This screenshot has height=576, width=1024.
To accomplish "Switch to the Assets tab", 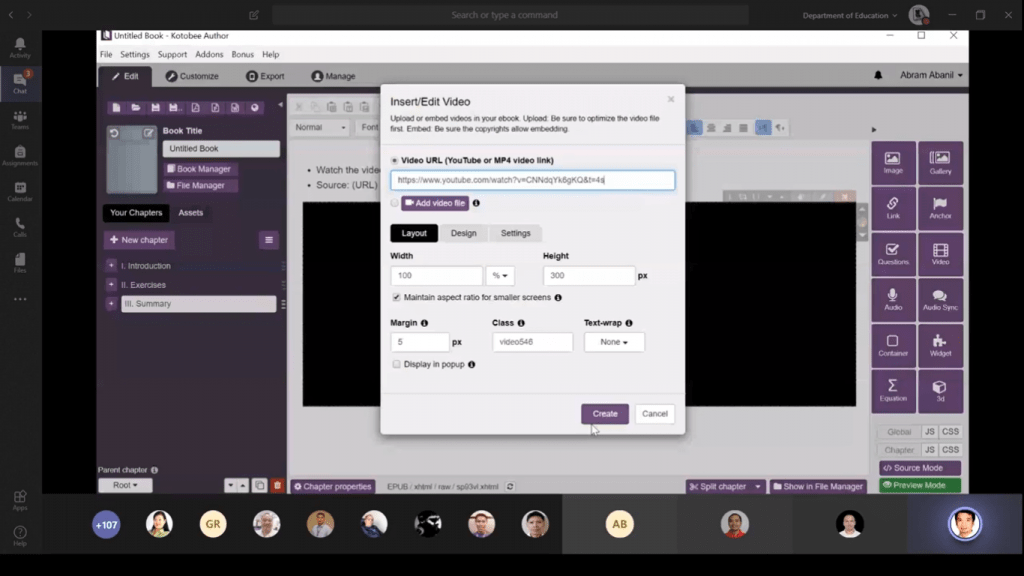I will 191,213.
